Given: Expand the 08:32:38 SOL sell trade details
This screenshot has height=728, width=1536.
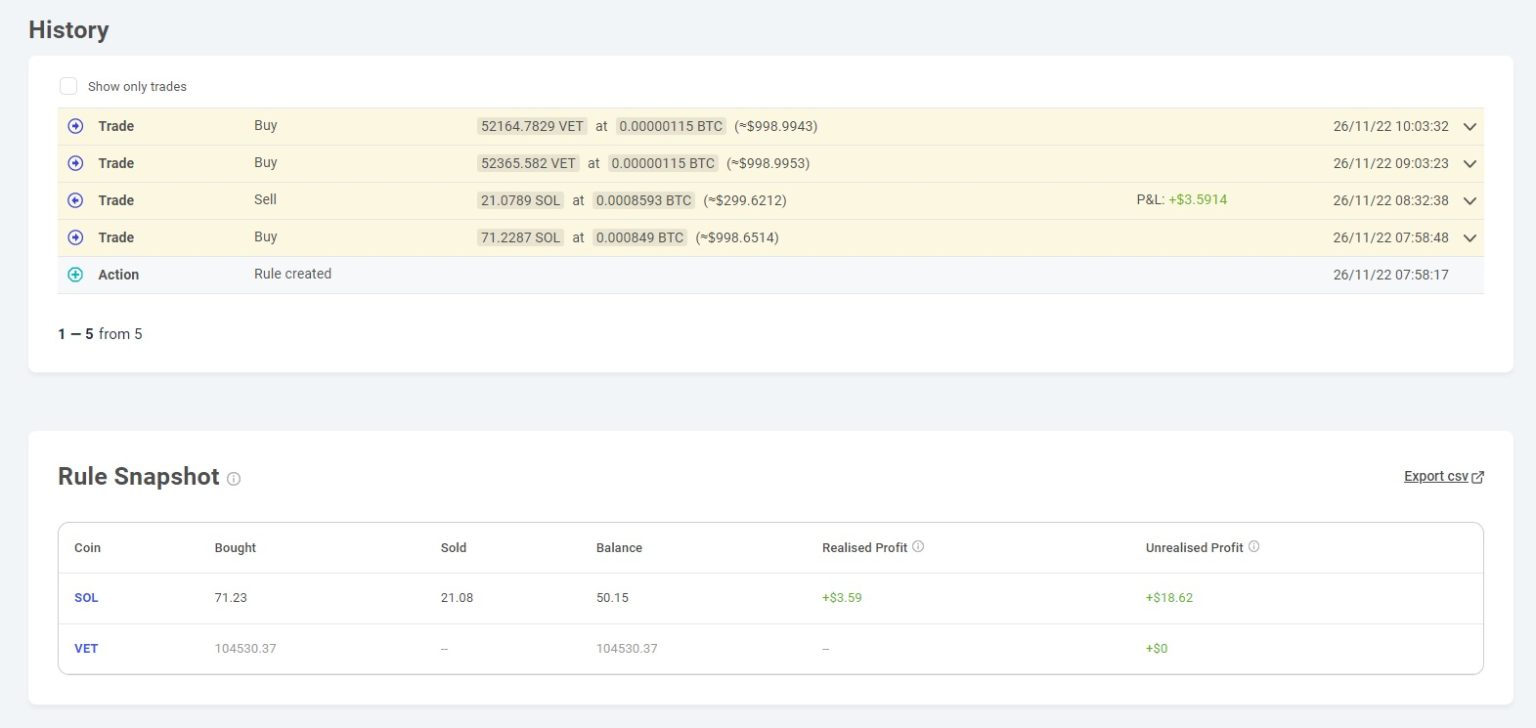Looking at the screenshot, I should click(1469, 200).
